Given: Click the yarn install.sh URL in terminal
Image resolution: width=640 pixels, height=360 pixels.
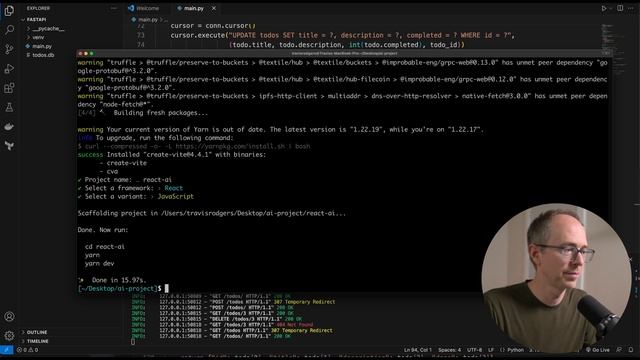Looking at the screenshot, I should pyautogui.click(x=230, y=146).
